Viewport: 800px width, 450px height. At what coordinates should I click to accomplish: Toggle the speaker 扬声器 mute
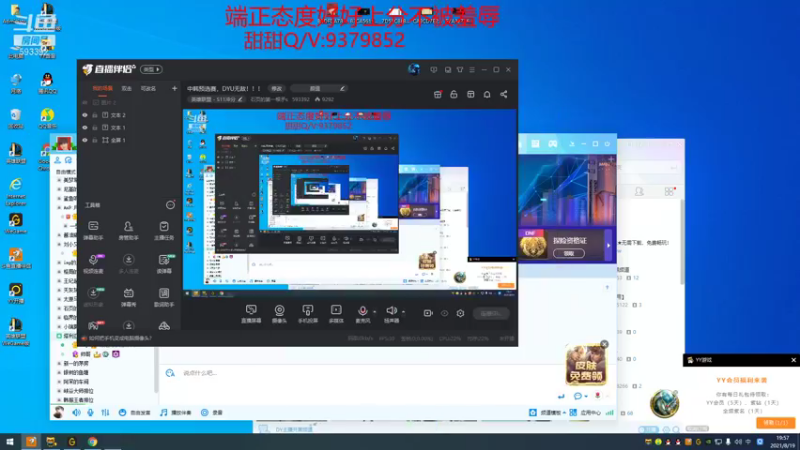(391, 314)
